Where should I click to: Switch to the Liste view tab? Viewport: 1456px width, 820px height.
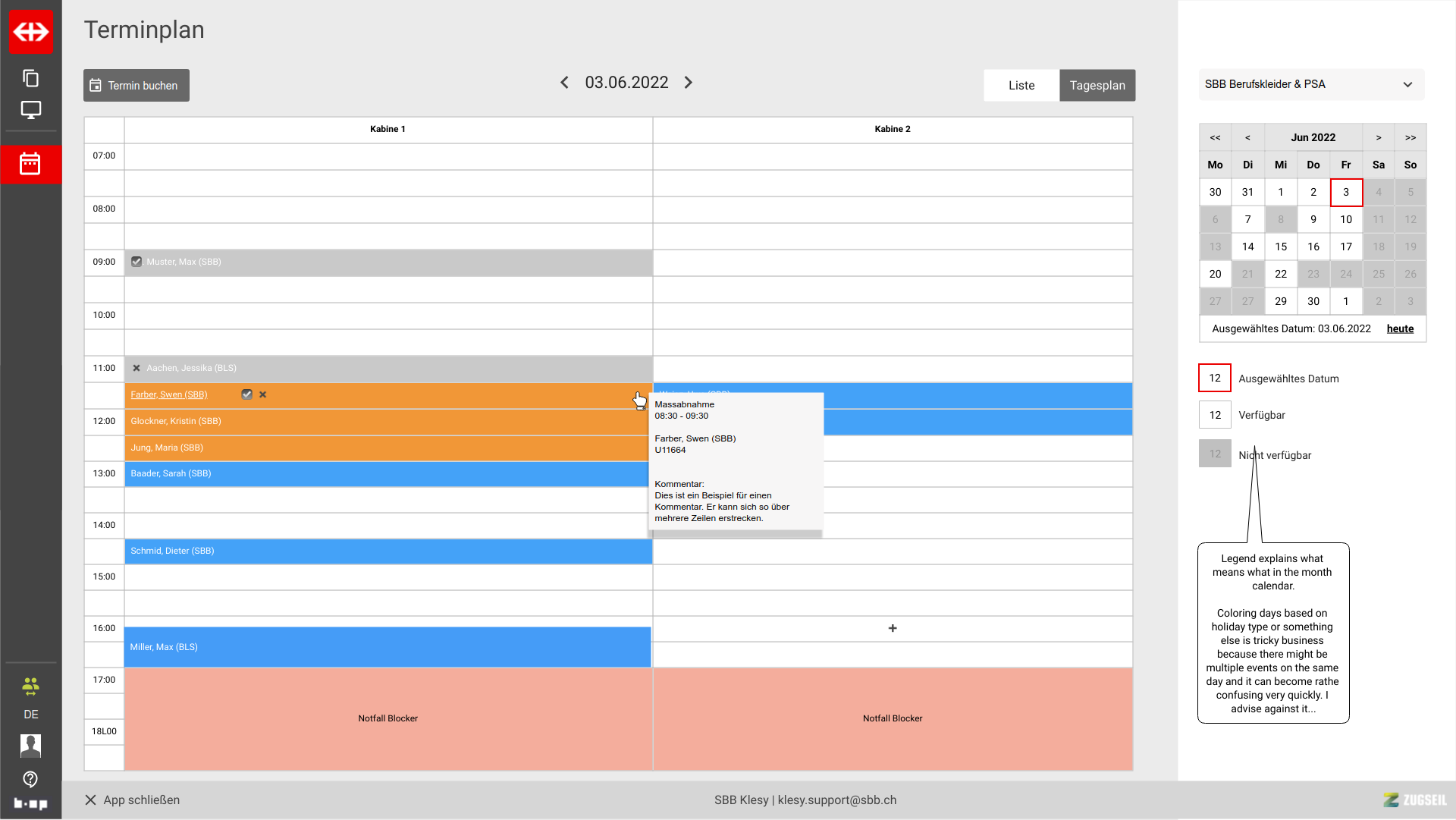[x=1021, y=86]
